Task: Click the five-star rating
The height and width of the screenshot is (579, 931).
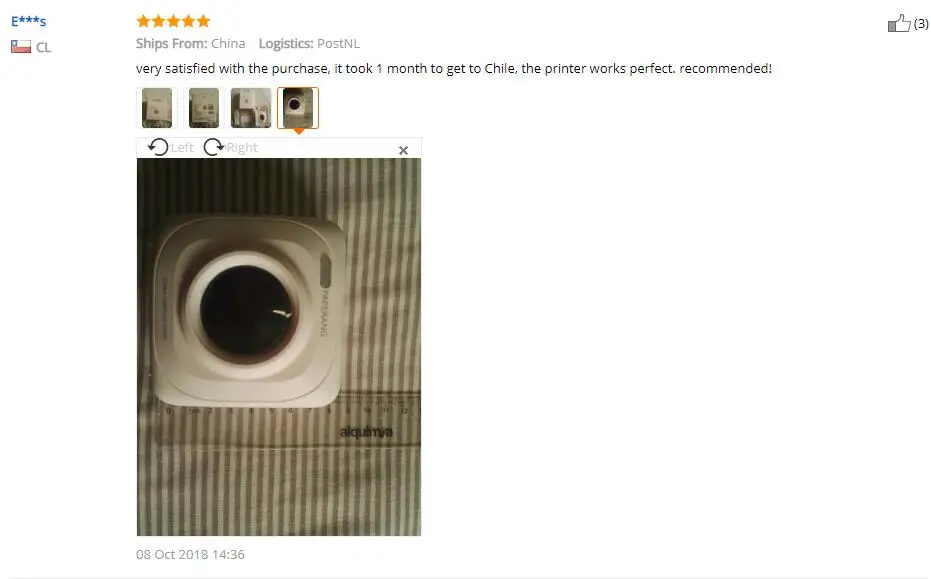Action: click(x=173, y=21)
